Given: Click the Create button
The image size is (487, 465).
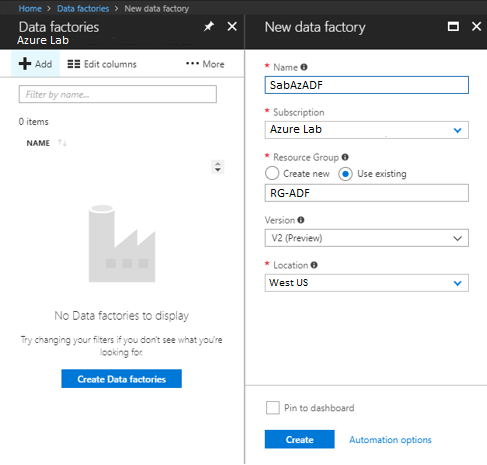Looking at the screenshot, I should pyautogui.click(x=300, y=439).
